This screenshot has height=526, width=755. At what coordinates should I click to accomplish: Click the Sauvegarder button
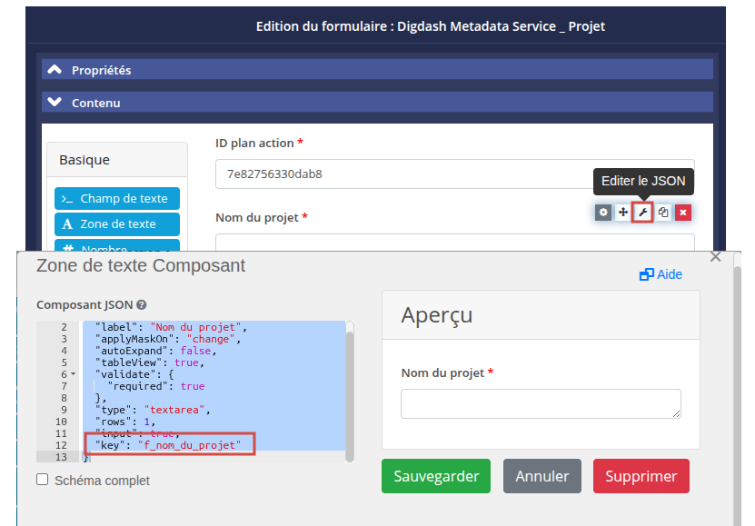[x=436, y=476]
